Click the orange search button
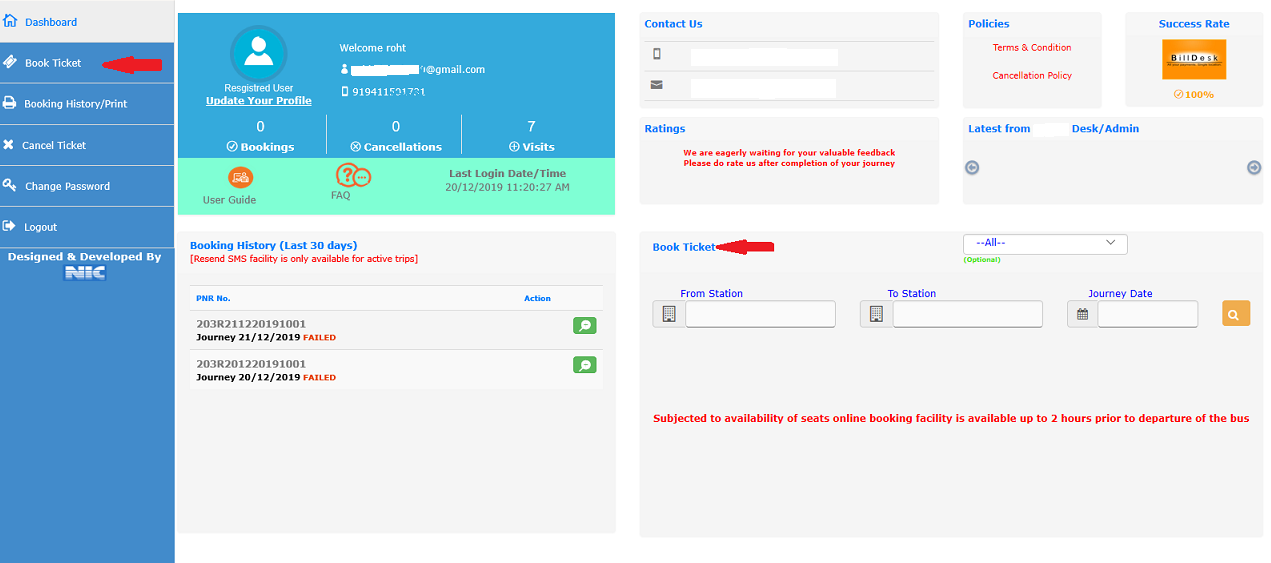Image resolution: width=1271 pixels, height=563 pixels. (1236, 313)
